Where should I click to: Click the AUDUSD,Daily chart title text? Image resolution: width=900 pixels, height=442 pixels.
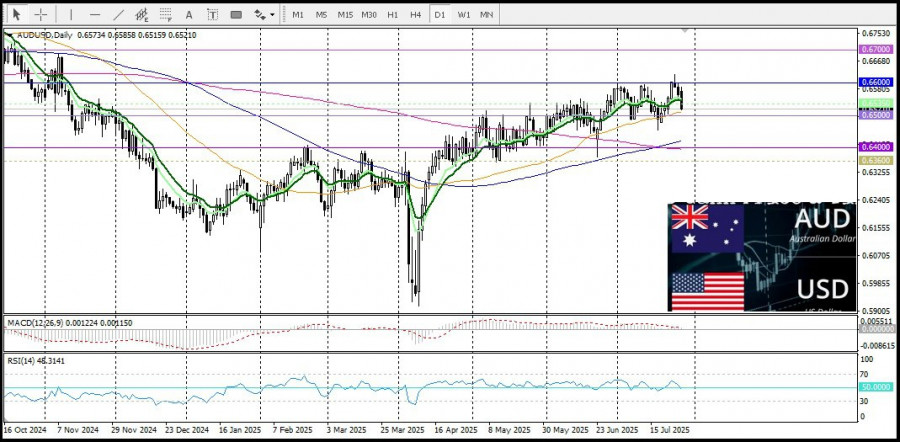tap(44, 35)
